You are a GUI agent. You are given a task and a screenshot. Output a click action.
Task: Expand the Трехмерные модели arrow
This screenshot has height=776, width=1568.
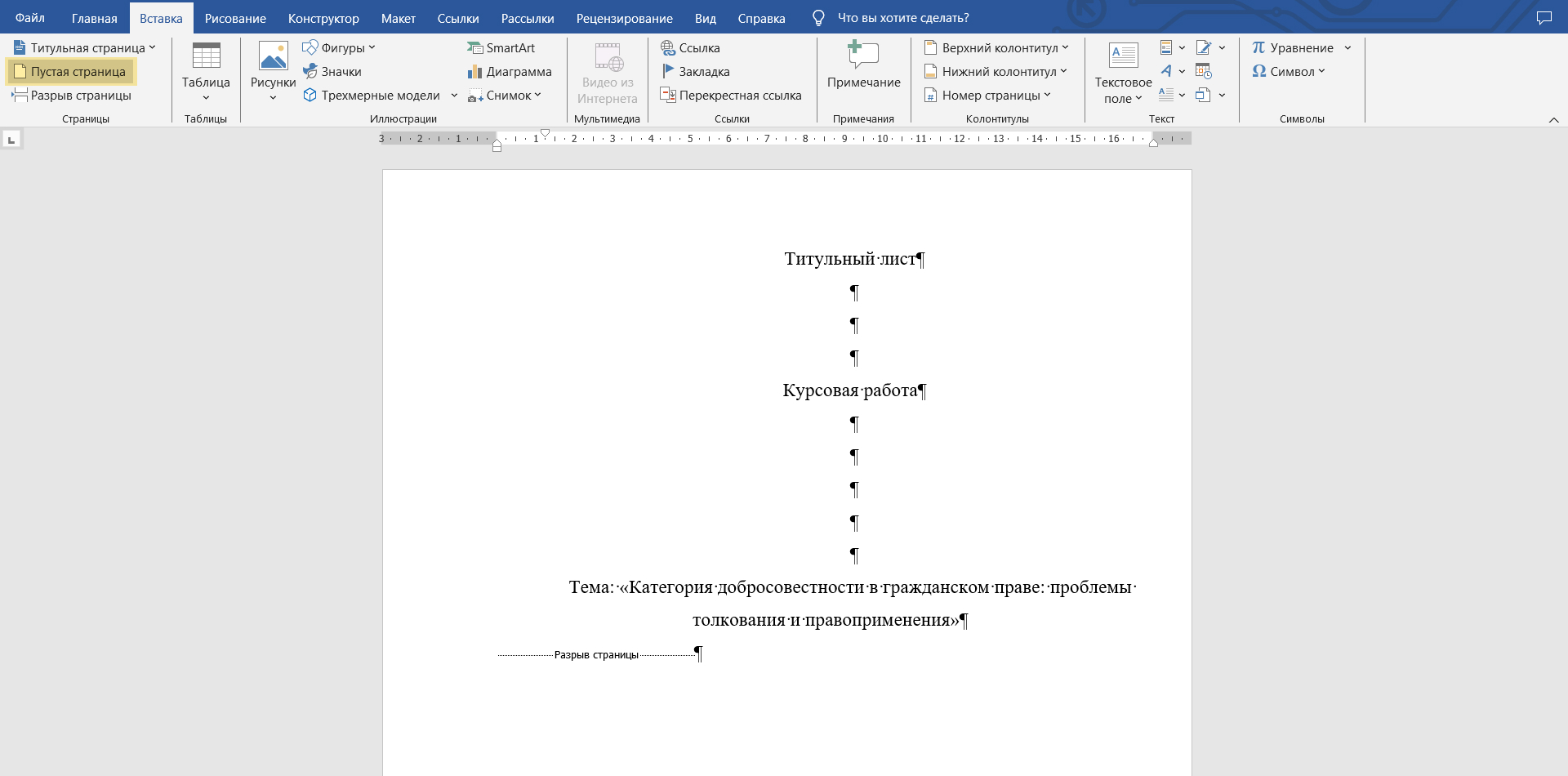pyautogui.click(x=454, y=95)
